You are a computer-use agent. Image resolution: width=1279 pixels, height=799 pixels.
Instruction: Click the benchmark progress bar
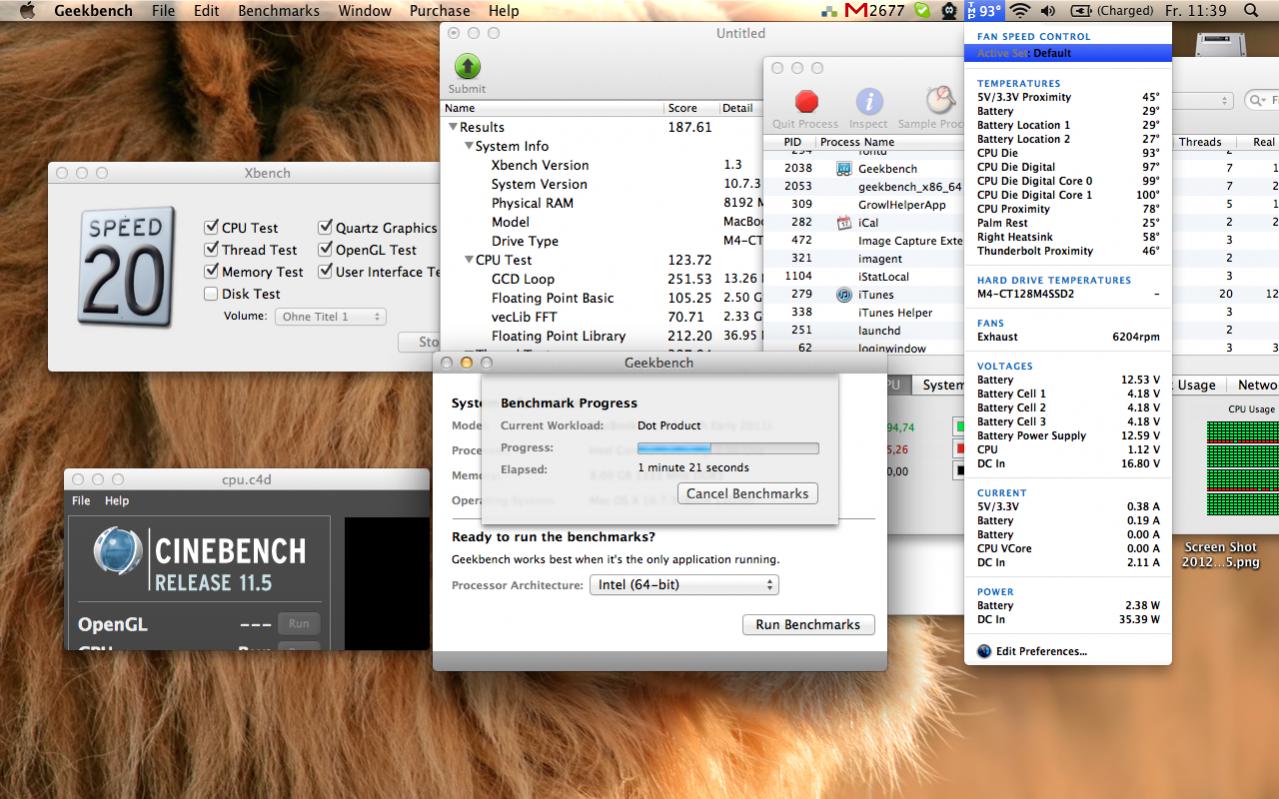coord(728,448)
